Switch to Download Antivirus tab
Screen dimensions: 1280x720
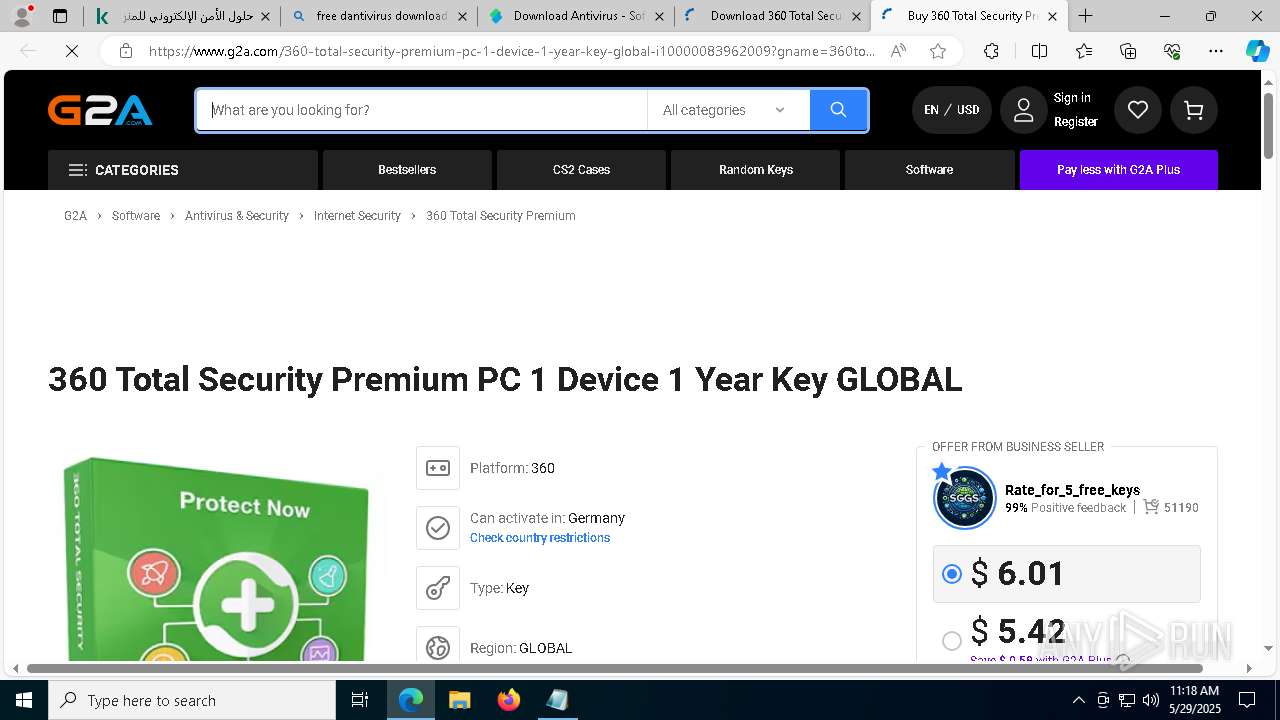[577, 16]
